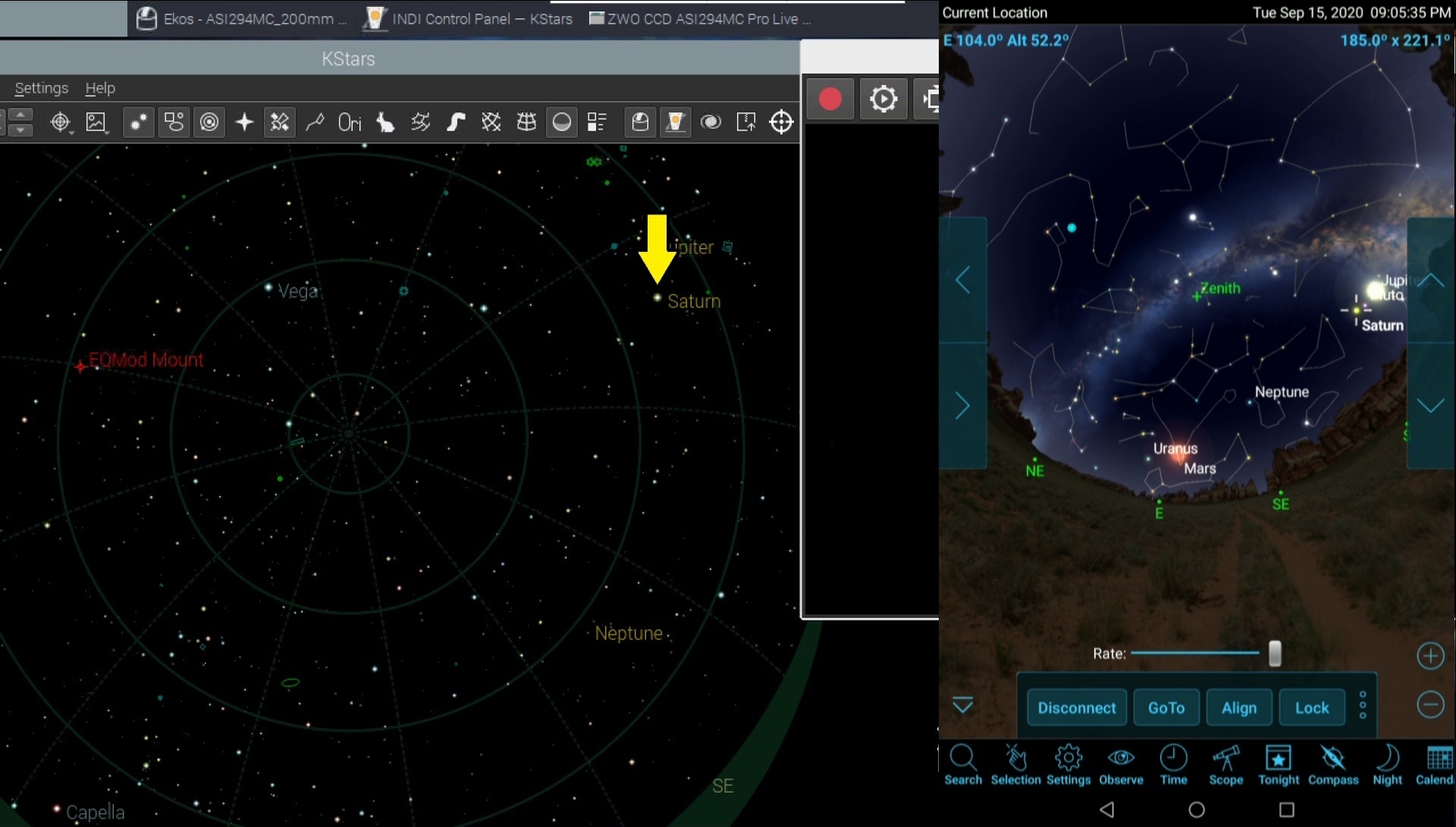Open Scope tab in SkySafari
1456x827 pixels.
tap(1225, 764)
